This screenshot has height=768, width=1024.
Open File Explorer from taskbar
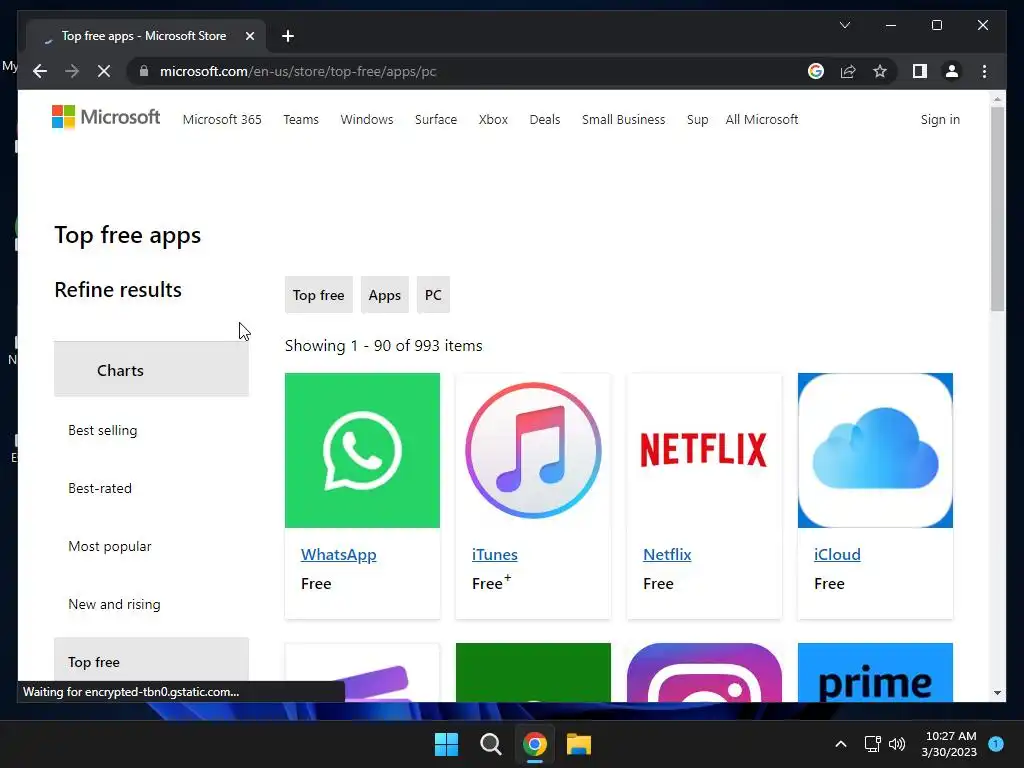[579, 744]
